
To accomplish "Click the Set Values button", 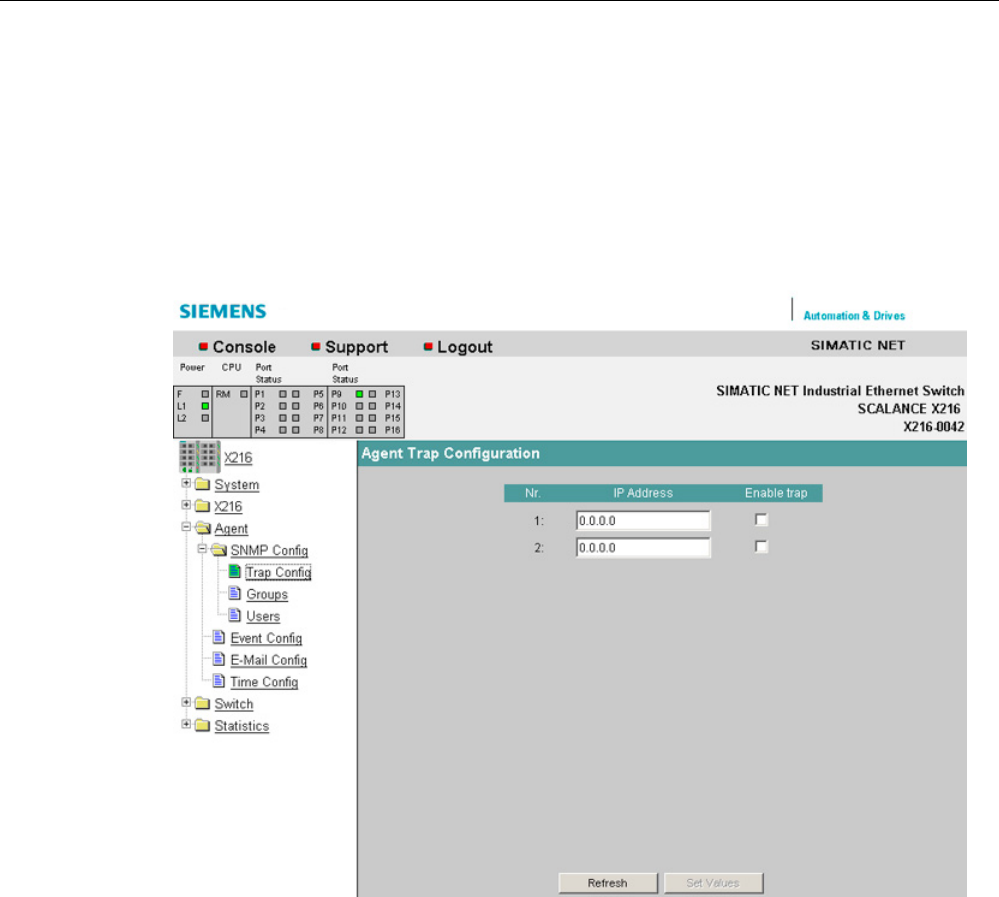I will pos(713,883).
